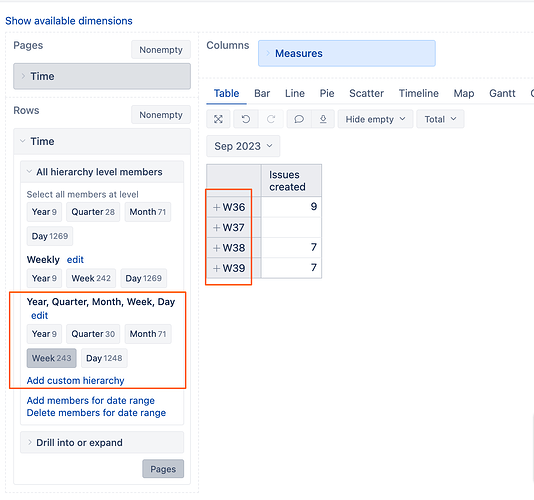534x500 pixels.
Task: Expand row W39 with plus icon
Action: [216, 268]
